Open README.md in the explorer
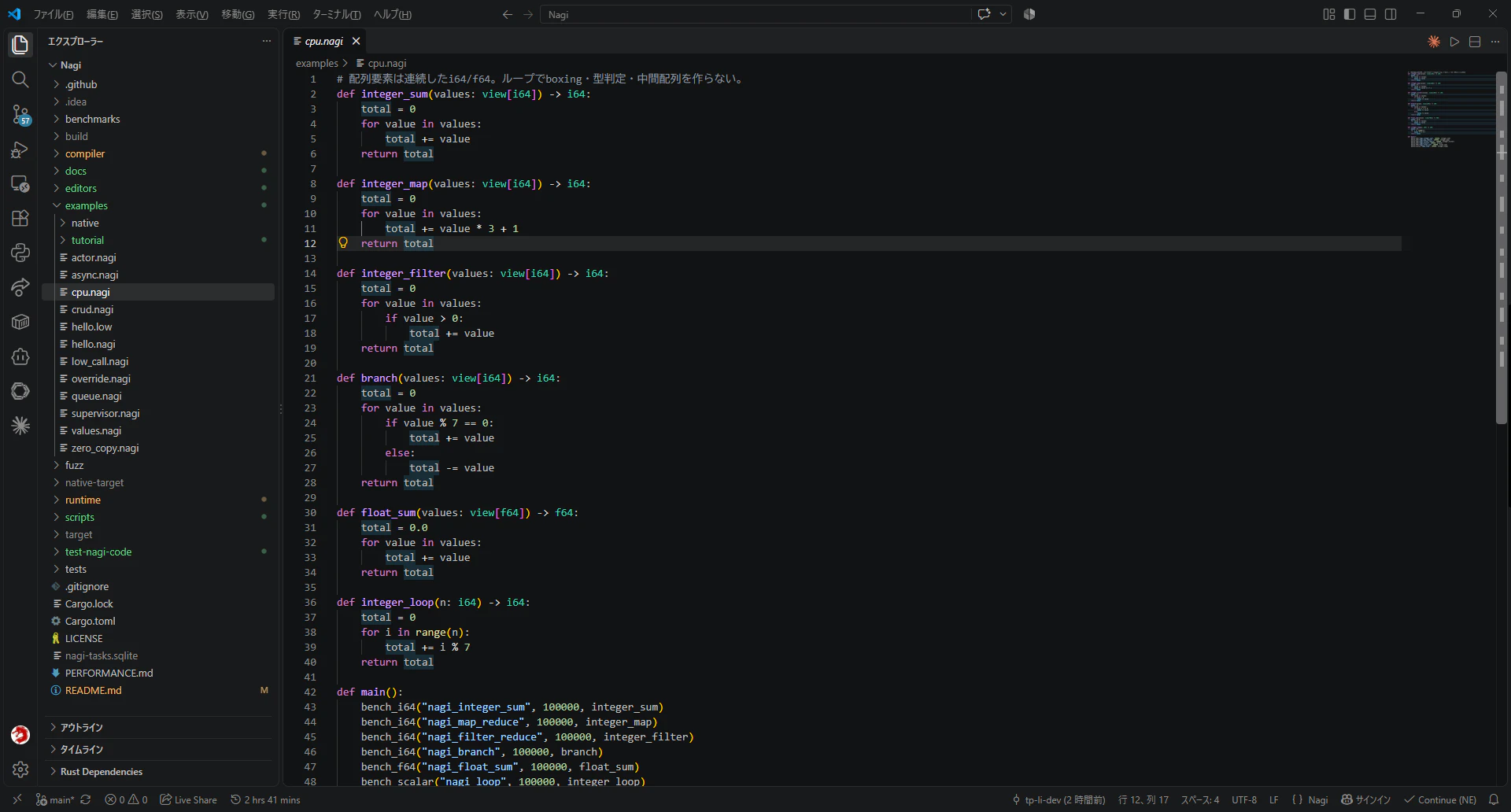 pyautogui.click(x=158, y=690)
